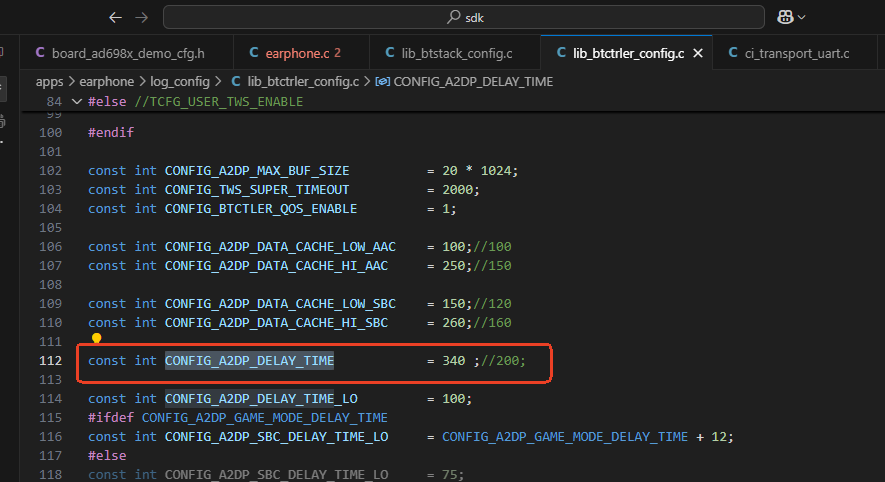Click CONFIG_A2DP_DELAY_TIME breadcrumb symbol

[473, 82]
